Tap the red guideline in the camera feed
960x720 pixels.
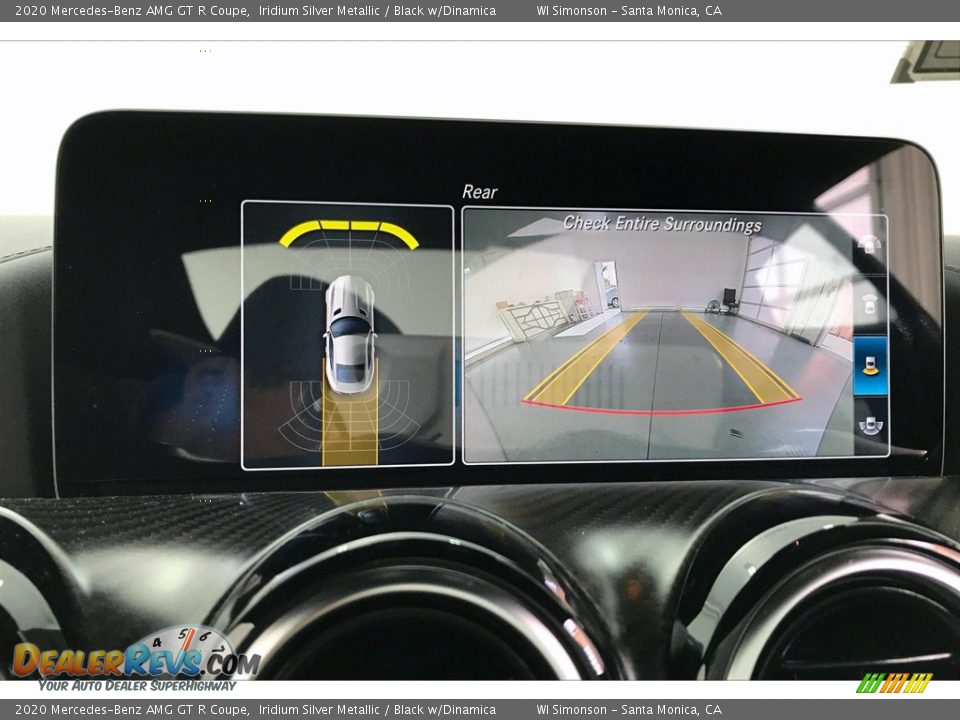(661, 407)
